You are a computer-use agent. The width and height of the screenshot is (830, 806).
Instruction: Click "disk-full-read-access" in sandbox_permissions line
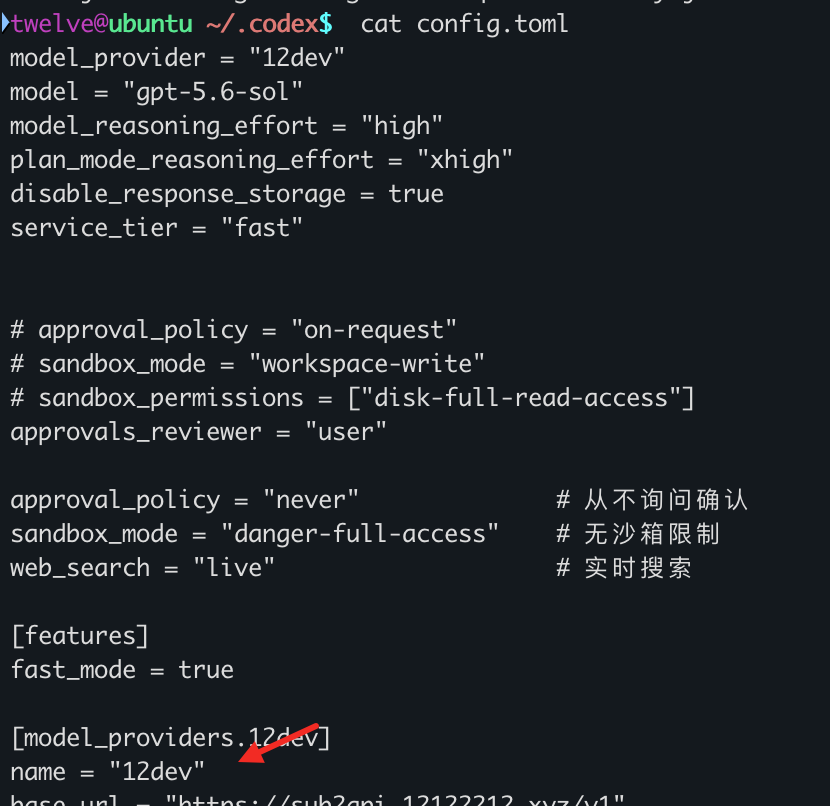point(521,398)
